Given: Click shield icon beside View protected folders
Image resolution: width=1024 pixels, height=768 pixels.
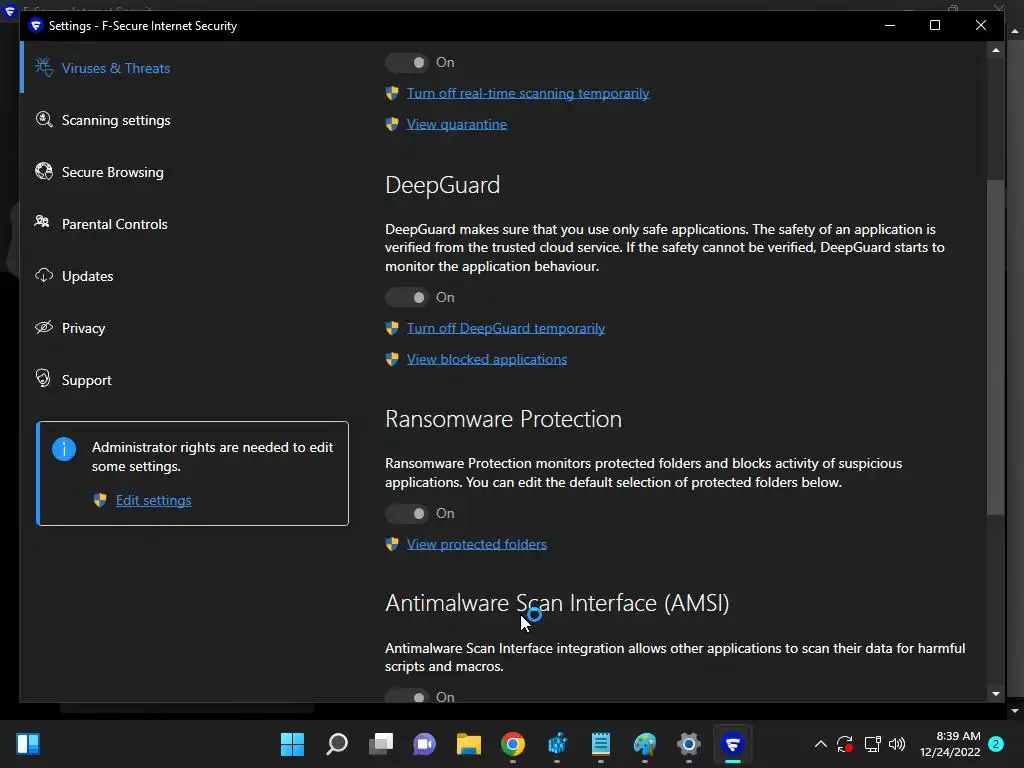Looking at the screenshot, I should pyautogui.click(x=392, y=544).
